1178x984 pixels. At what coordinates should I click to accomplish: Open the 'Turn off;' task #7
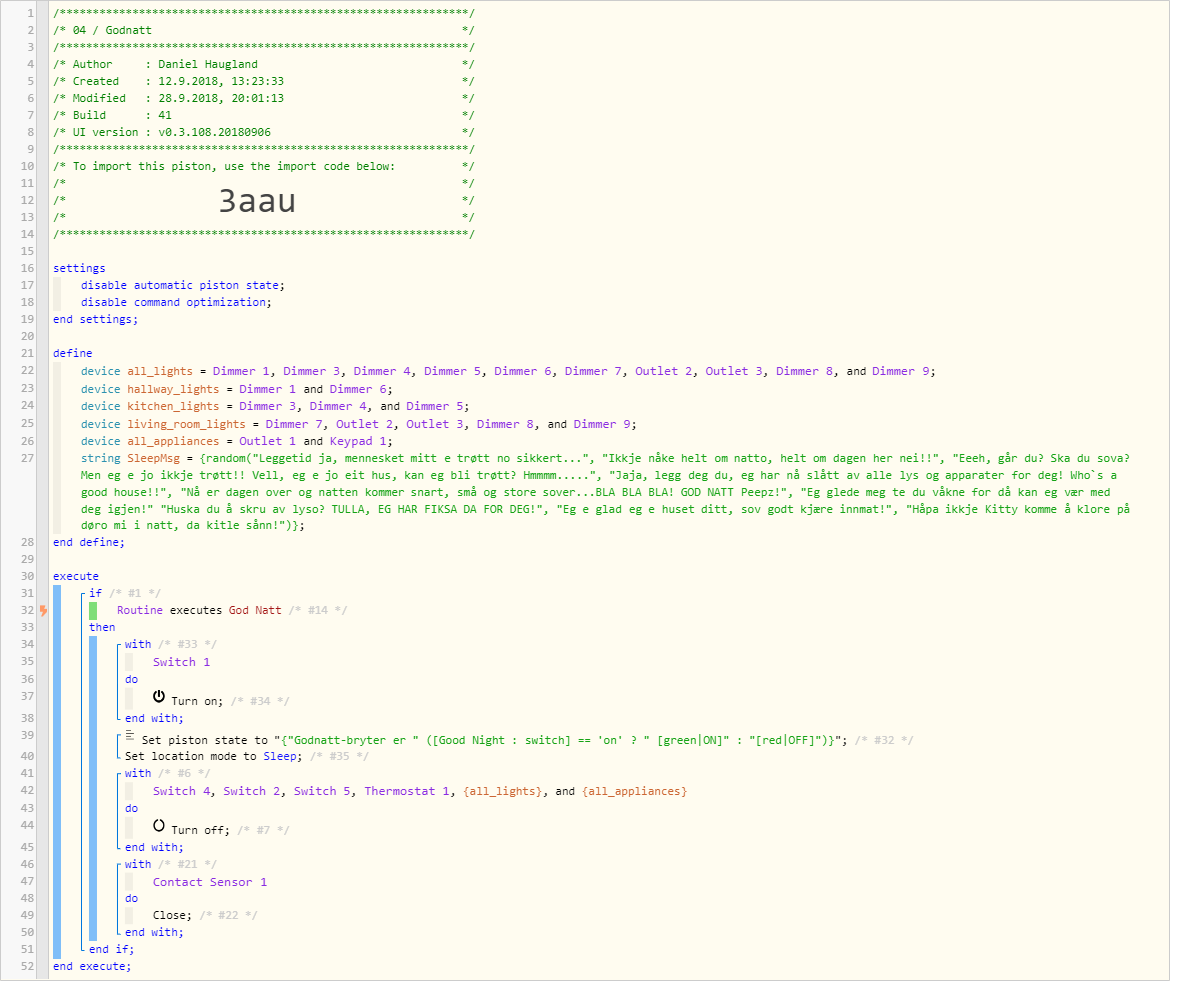coord(200,832)
